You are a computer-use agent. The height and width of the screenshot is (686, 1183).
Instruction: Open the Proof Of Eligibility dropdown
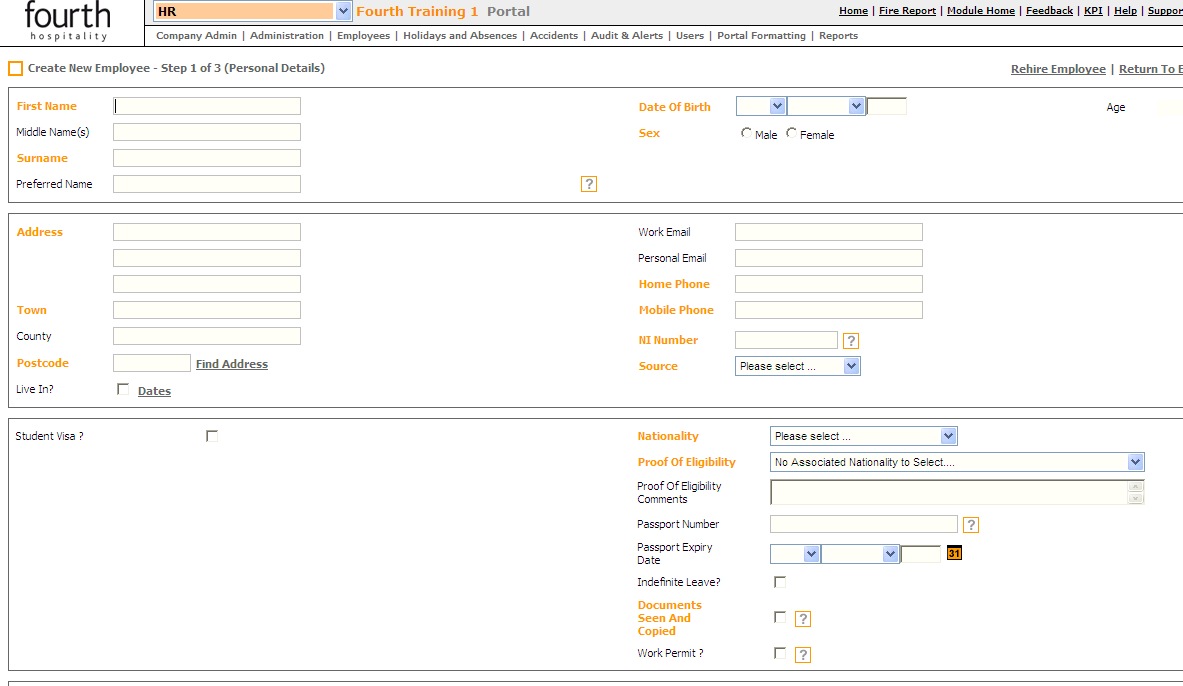coord(957,462)
